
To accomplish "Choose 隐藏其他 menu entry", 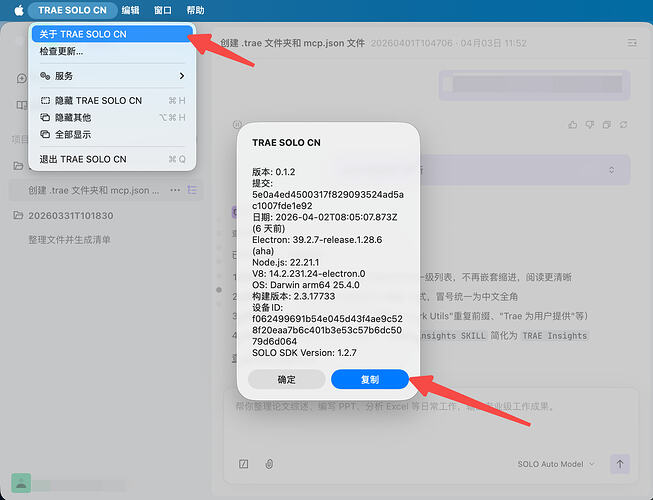I will 112,117.
